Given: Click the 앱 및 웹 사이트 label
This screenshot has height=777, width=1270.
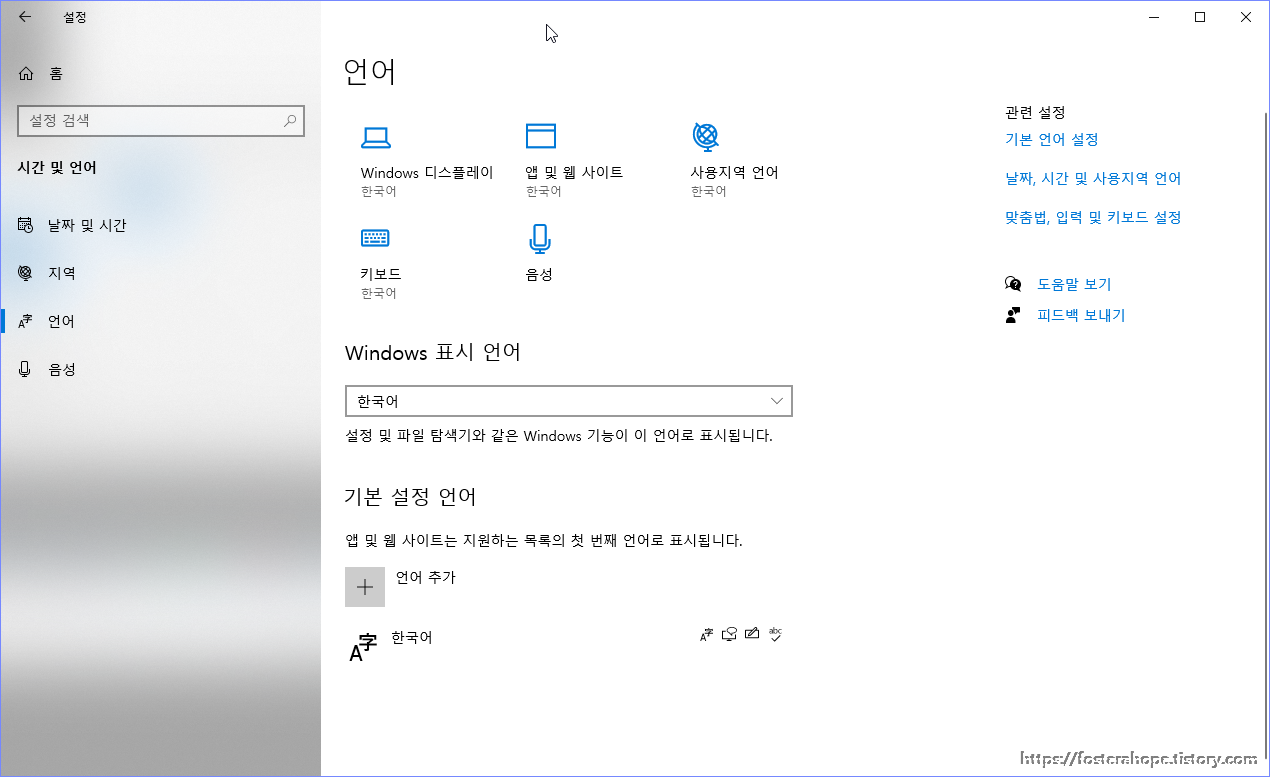Looking at the screenshot, I should pyautogui.click(x=575, y=172).
